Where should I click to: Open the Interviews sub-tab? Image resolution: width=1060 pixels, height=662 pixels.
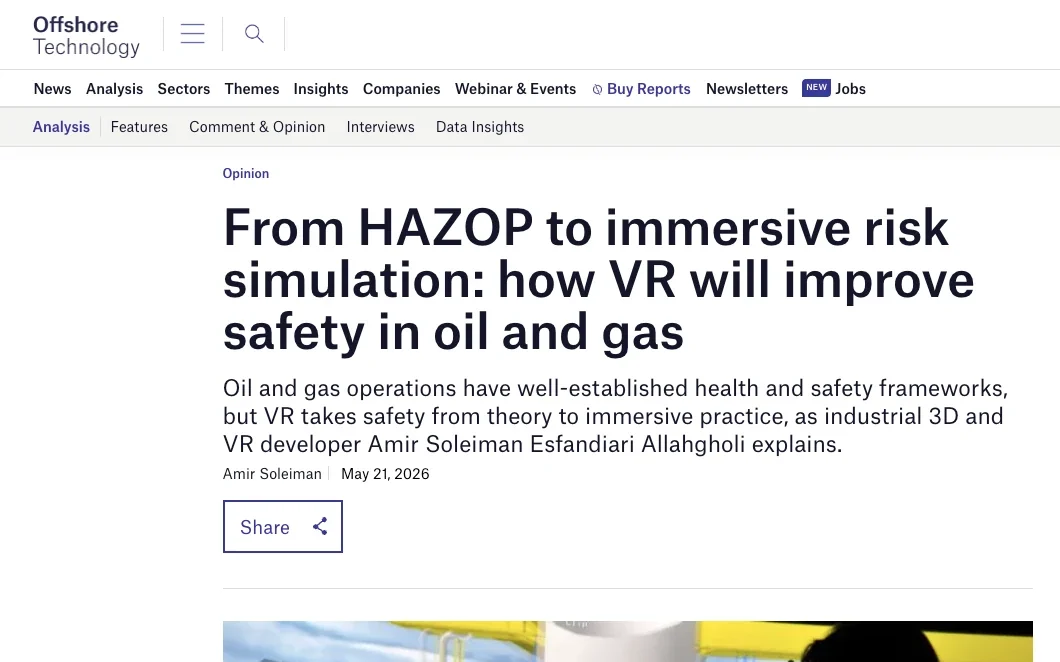pyautogui.click(x=381, y=126)
